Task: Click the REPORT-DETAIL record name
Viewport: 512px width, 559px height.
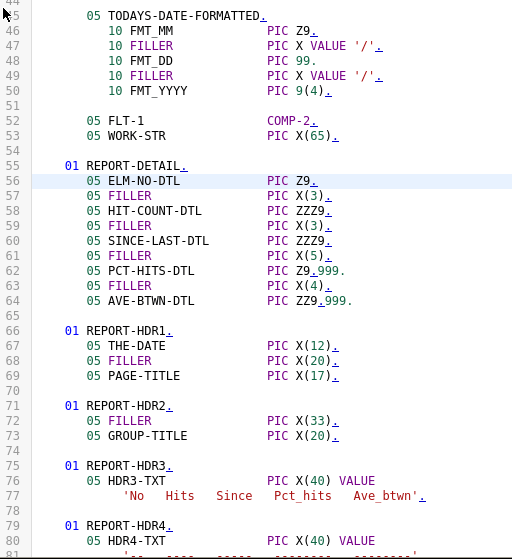Action: coord(133,166)
